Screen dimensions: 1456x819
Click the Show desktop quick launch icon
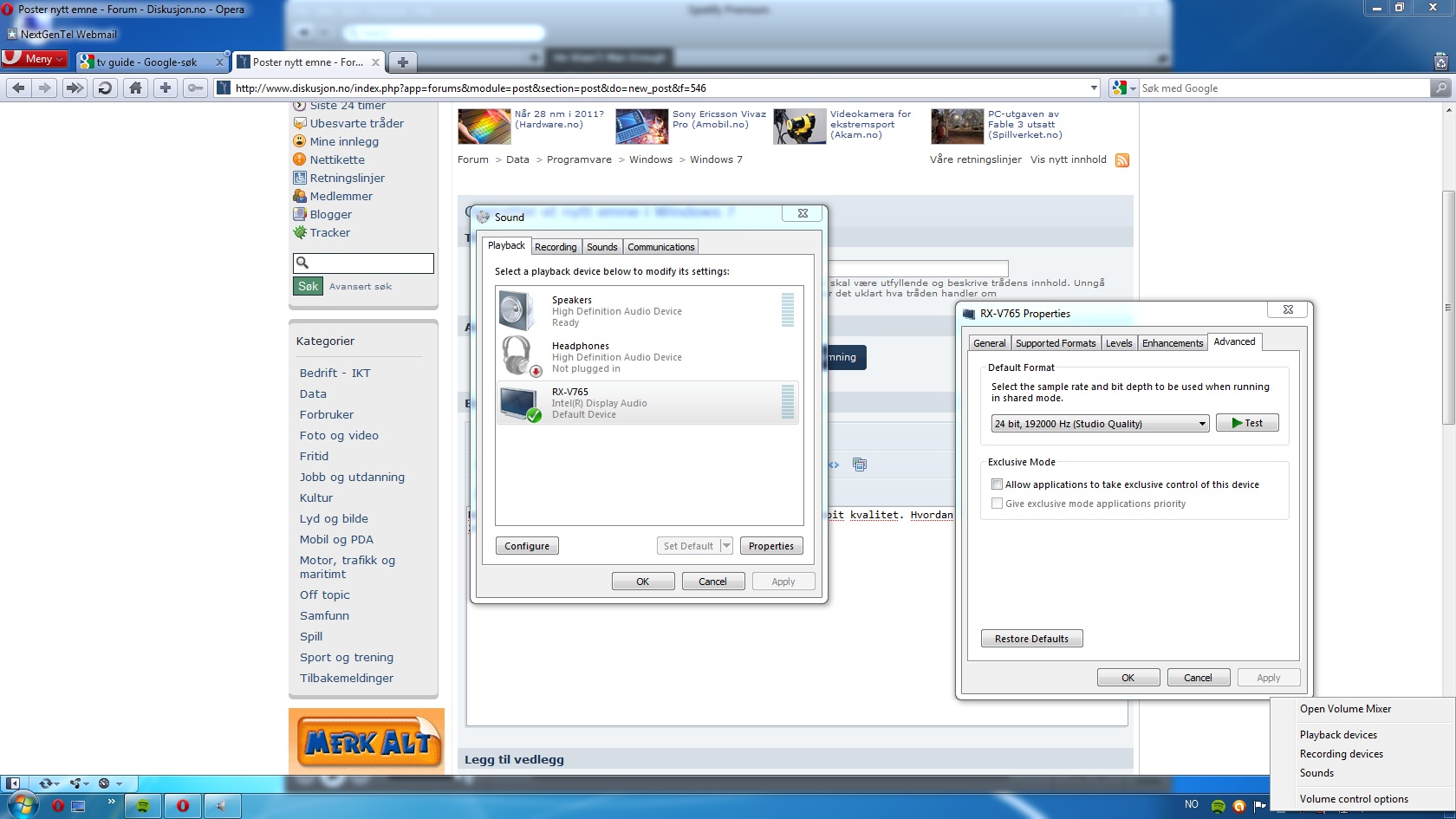78,806
